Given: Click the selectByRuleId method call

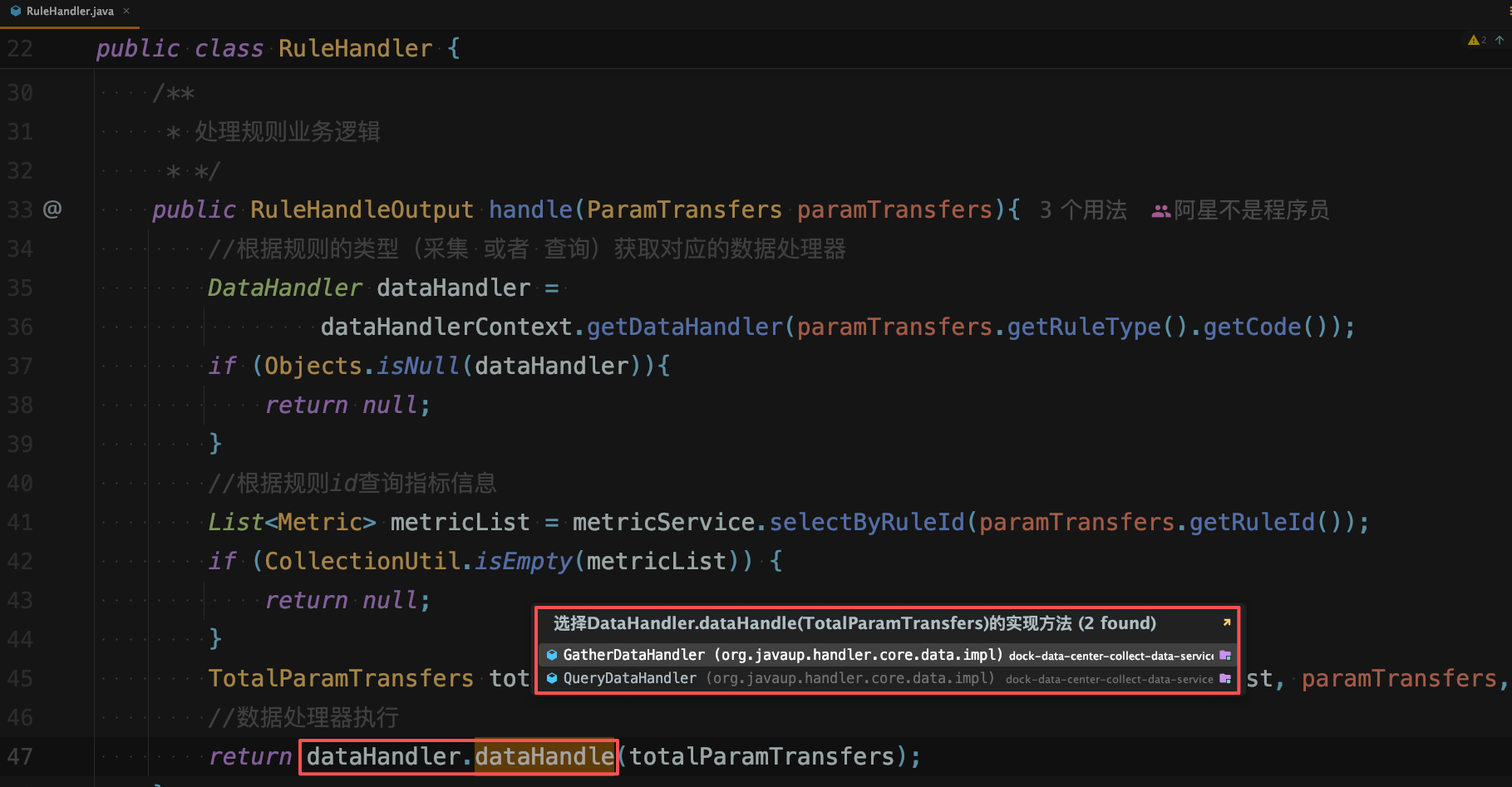Looking at the screenshot, I should pos(866,522).
